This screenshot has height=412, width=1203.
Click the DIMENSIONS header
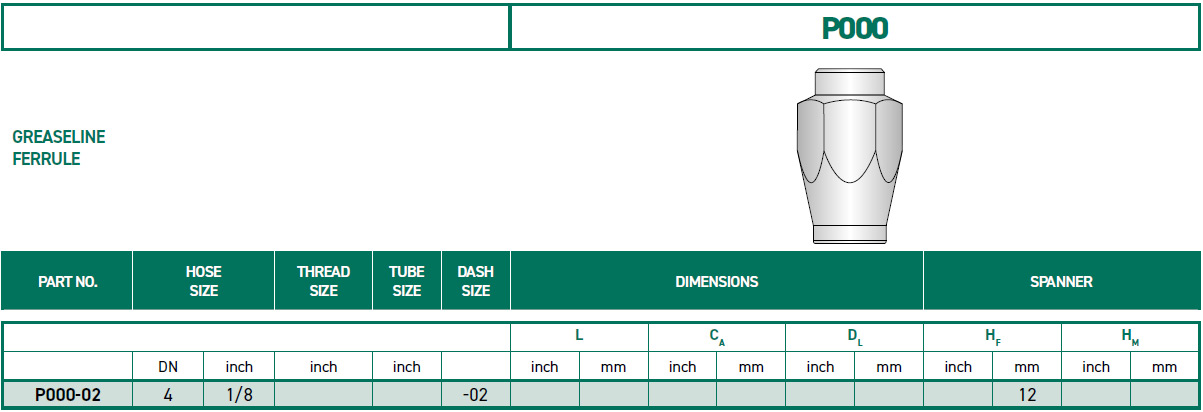[717, 282]
